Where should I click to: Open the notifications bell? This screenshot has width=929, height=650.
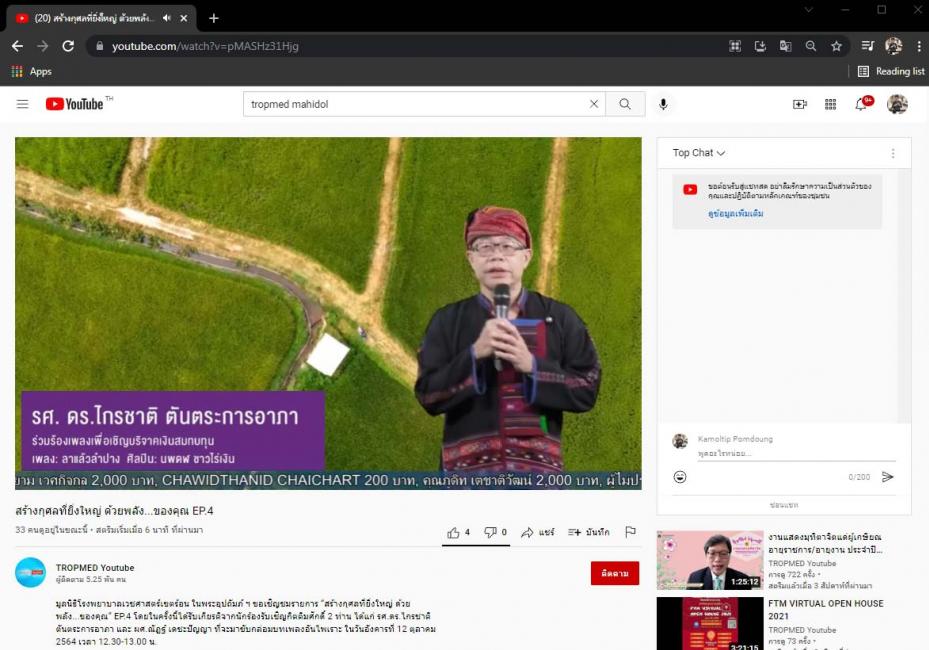point(861,104)
